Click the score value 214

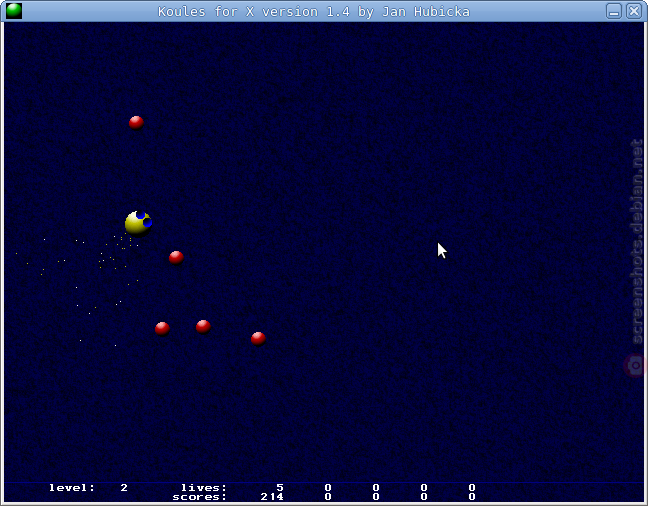pyautogui.click(x=272, y=497)
